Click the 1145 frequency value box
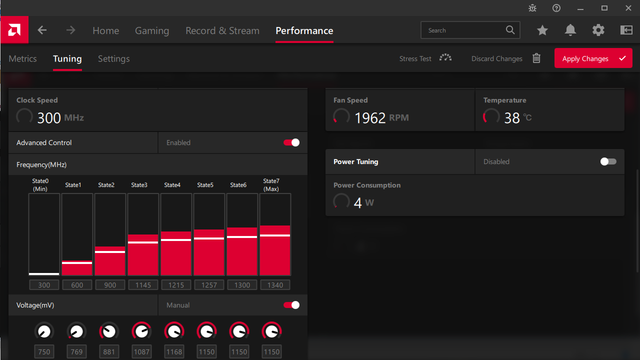 [143, 285]
